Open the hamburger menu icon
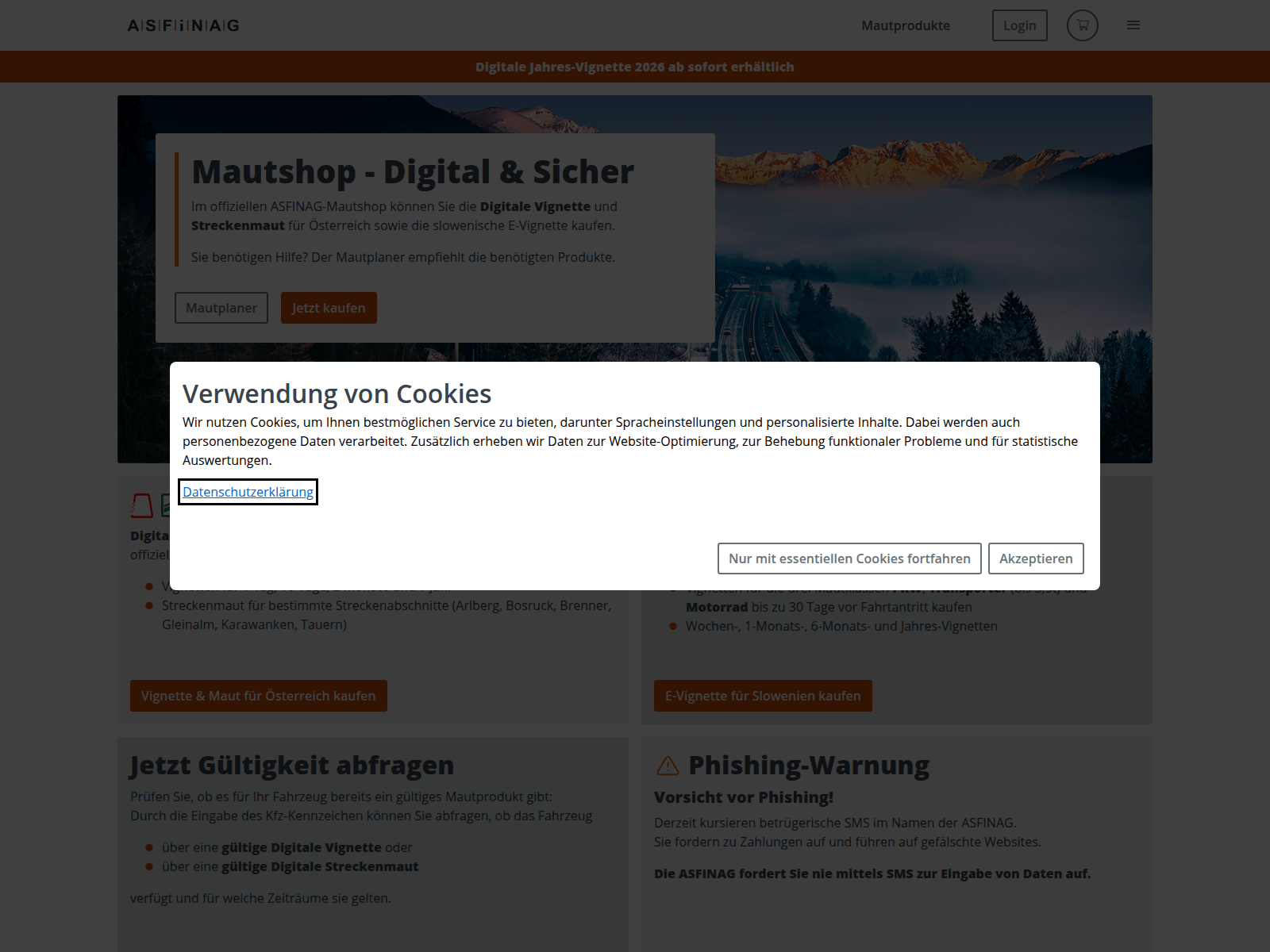The width and height of the screenshot is (1270, 952). pos(1133,25)
